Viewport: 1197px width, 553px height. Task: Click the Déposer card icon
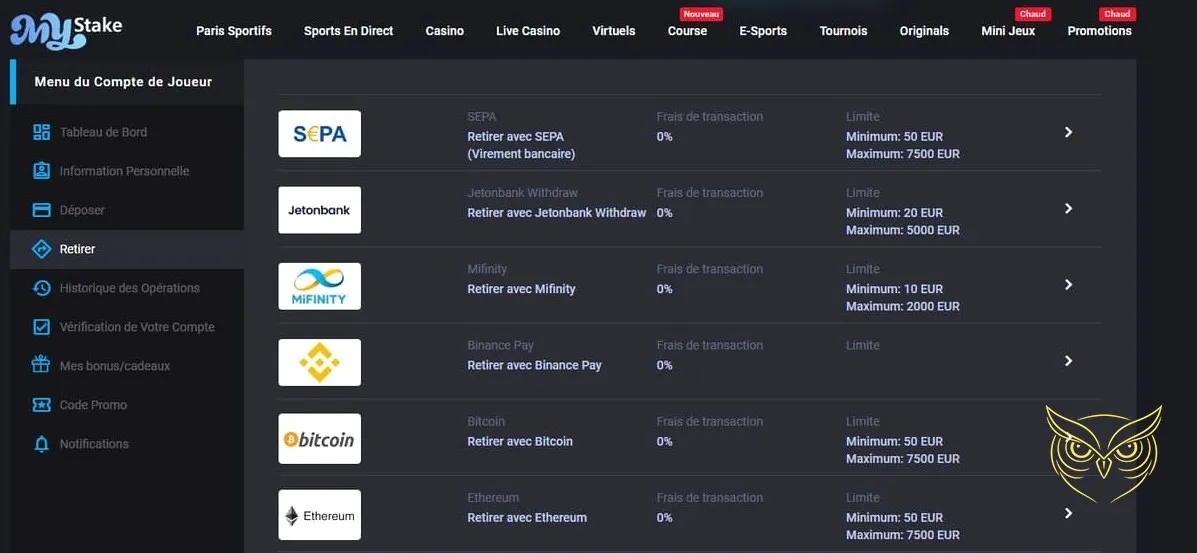(41, 210)
